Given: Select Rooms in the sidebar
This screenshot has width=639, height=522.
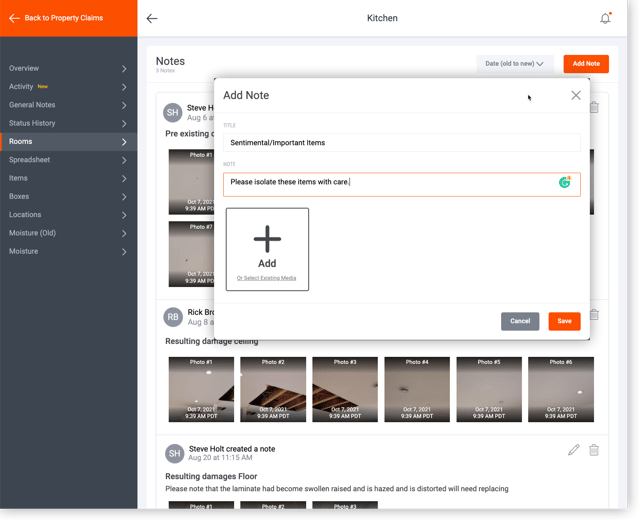Looking at the screenshot, I should point(68,142).
